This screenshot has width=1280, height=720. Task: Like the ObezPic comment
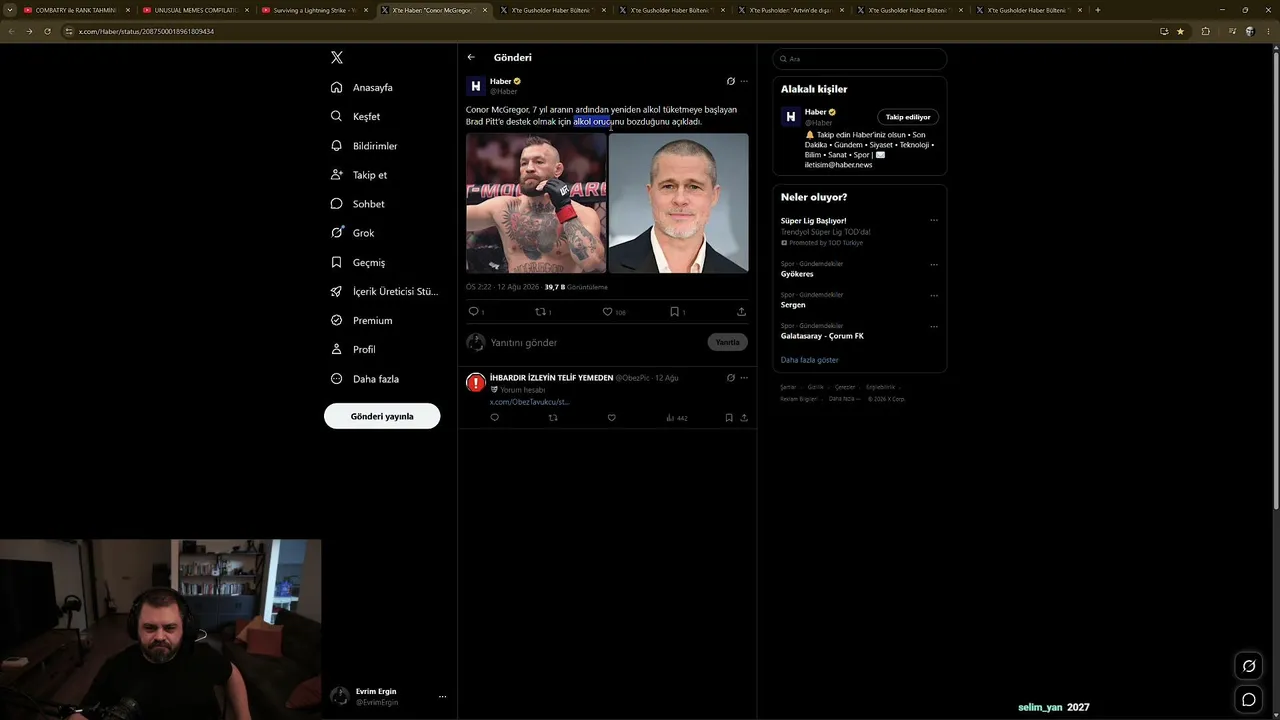click(x=612, y=418)
